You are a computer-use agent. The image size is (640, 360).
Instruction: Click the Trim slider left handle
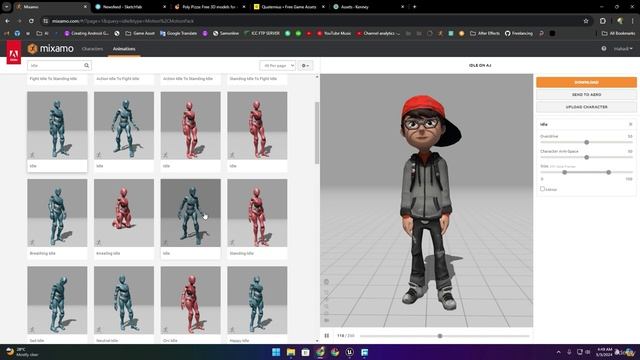click(564, 172)
